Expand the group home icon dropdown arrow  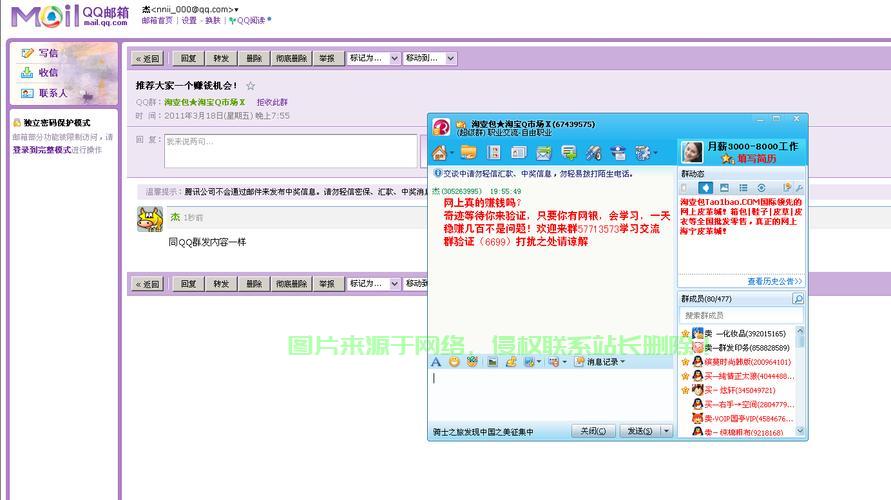[x=452, y=153]
